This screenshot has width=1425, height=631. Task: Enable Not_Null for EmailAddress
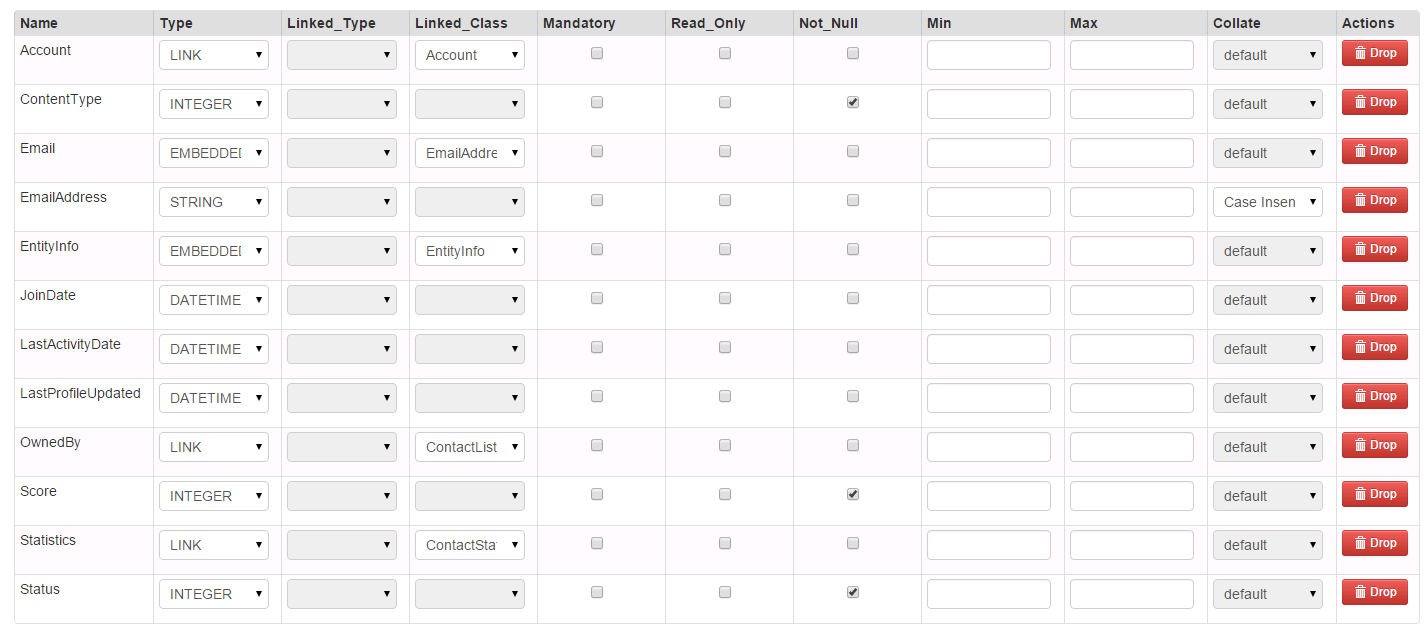tap(853, 200)
